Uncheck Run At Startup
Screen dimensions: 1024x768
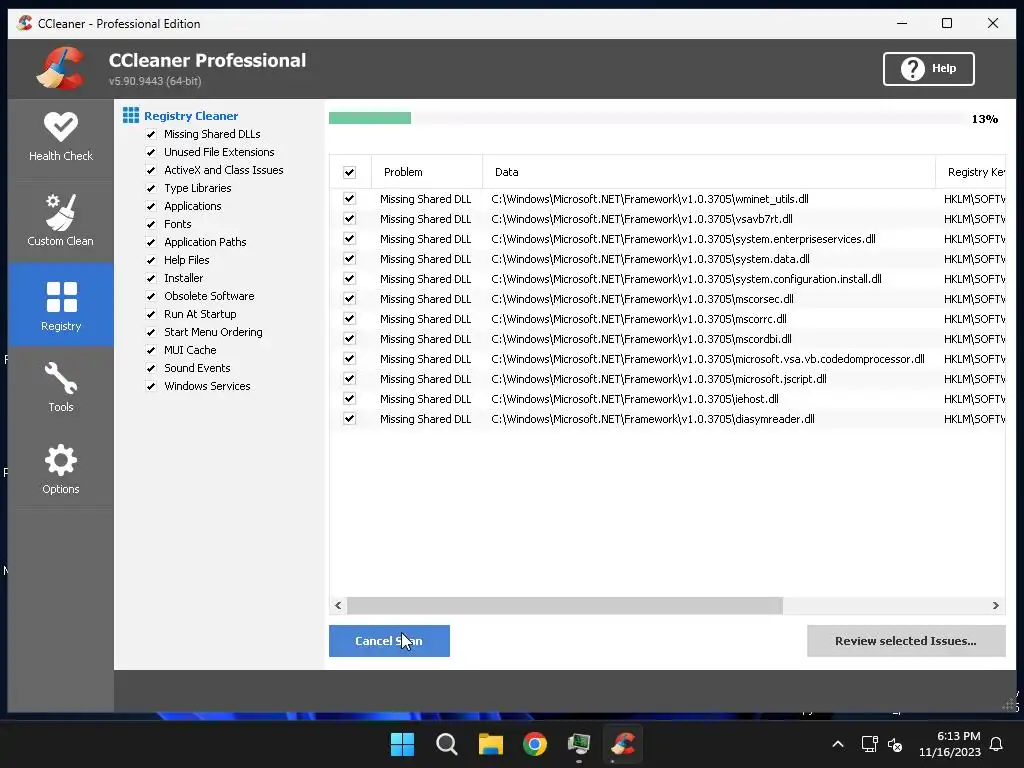coord(151,314)
